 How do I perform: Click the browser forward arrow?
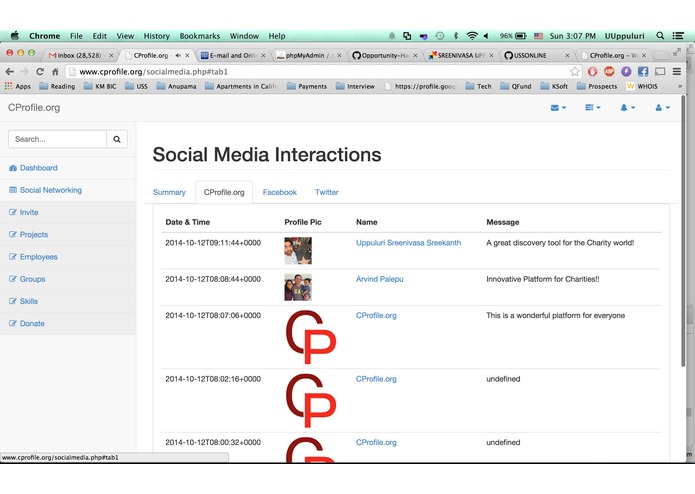point(24,71)
